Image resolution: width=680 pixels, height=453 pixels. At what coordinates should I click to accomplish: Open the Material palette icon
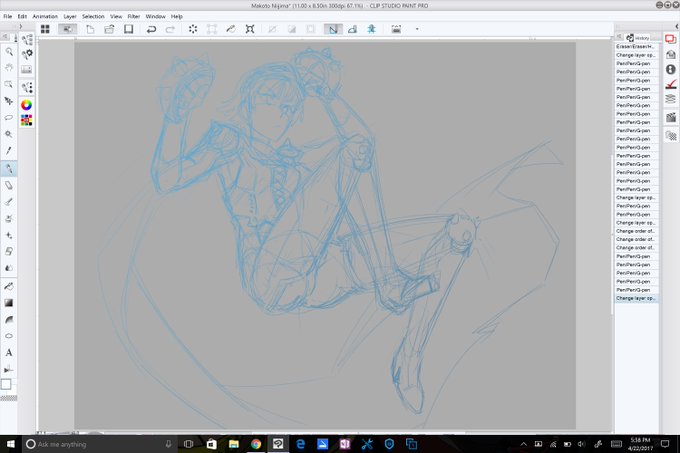(x=671, y=54)
